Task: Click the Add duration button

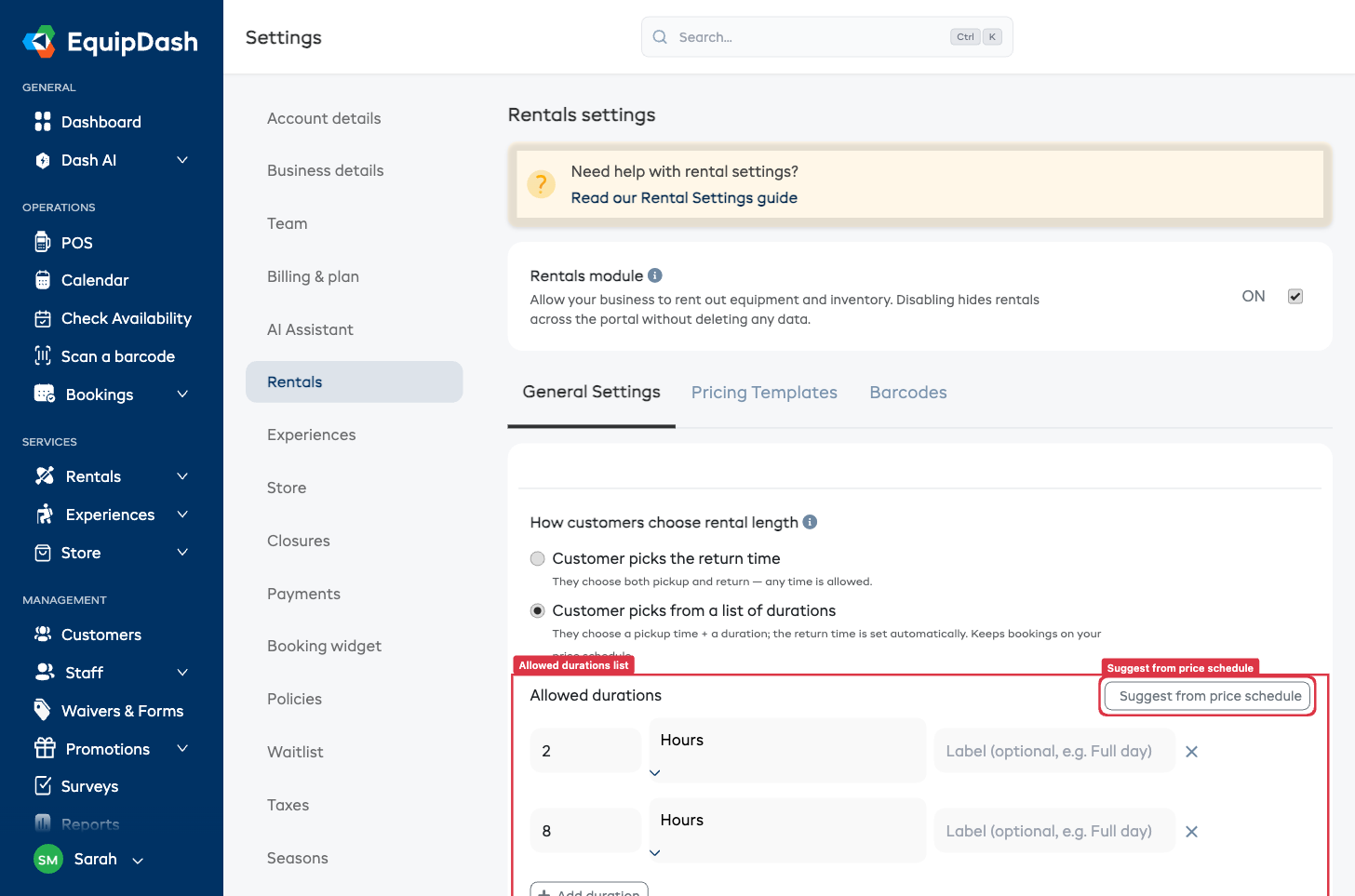Action: pyautogui.click(x=589, y=889)
